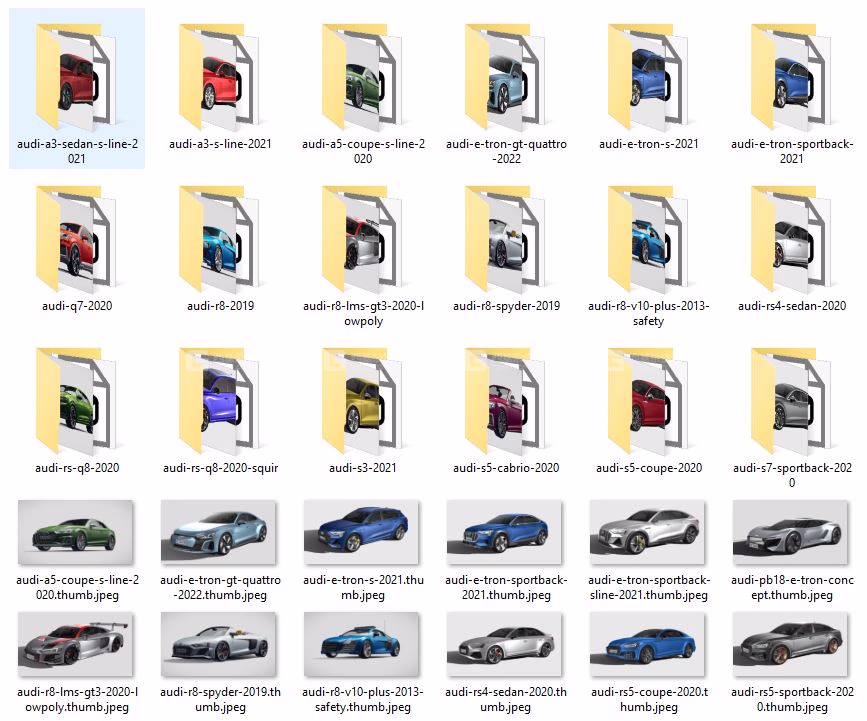Viewport: 867px width, 721px height.
Task: Click the folder name 'audi-rs4-sedan-2020'
Action: (x=792, y=306)
